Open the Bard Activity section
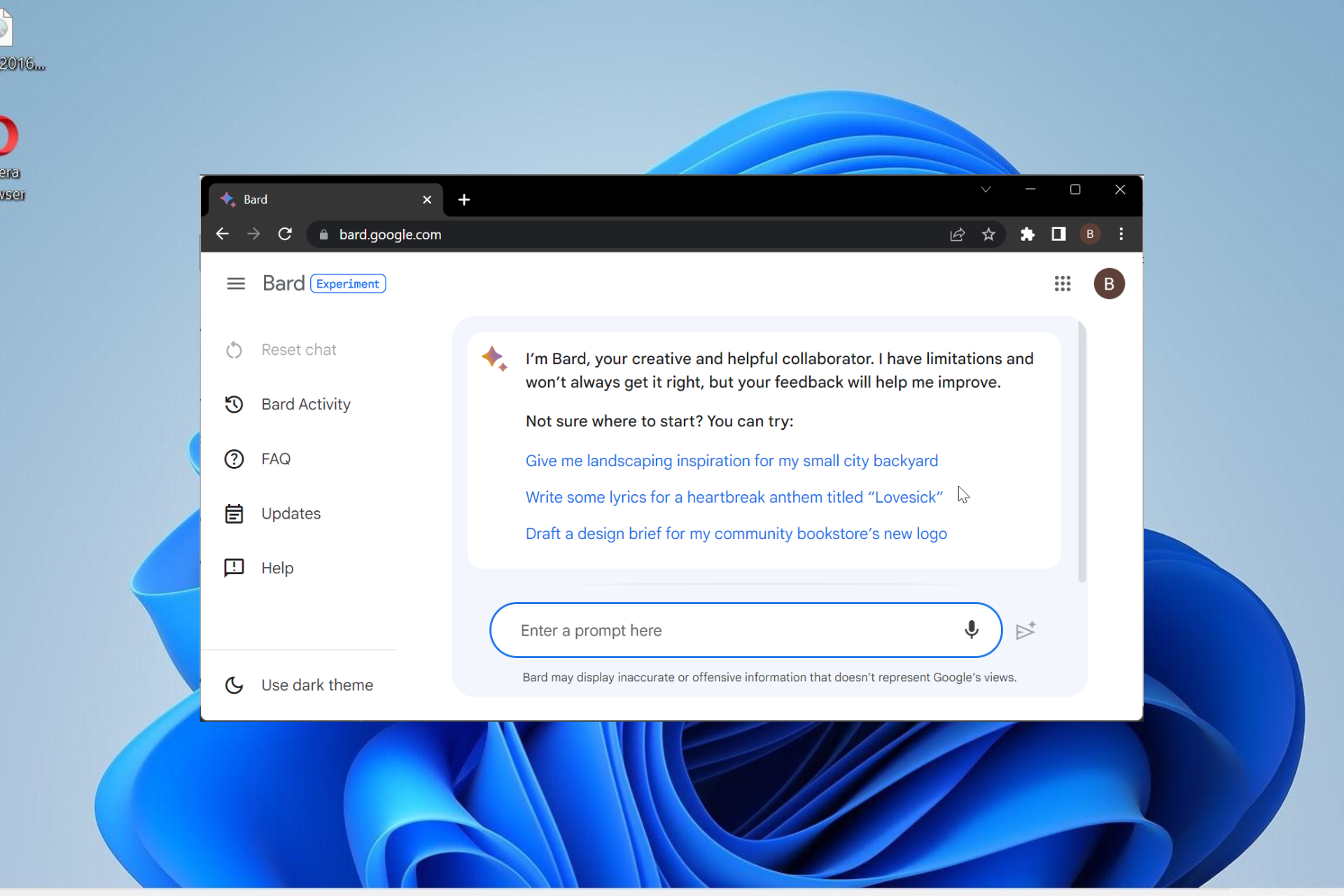 tap(305, 403)
